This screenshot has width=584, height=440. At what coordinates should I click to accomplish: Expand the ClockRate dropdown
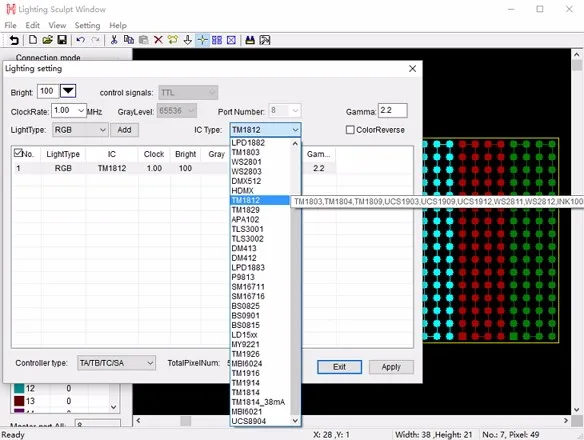(69, 111)
